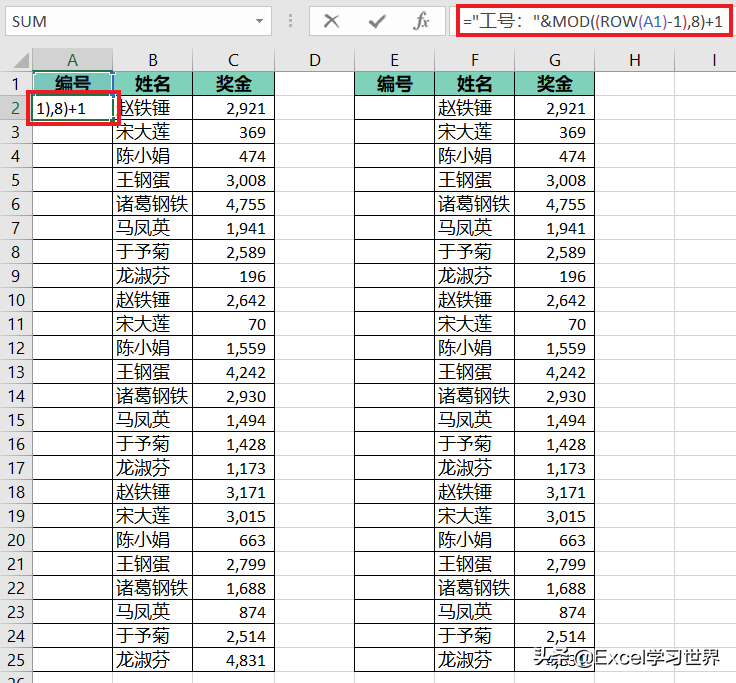Screen dimensions: 736x683
Task: Click cell A2 being edited
Action: pyautogui.click(x=73, y=108)
